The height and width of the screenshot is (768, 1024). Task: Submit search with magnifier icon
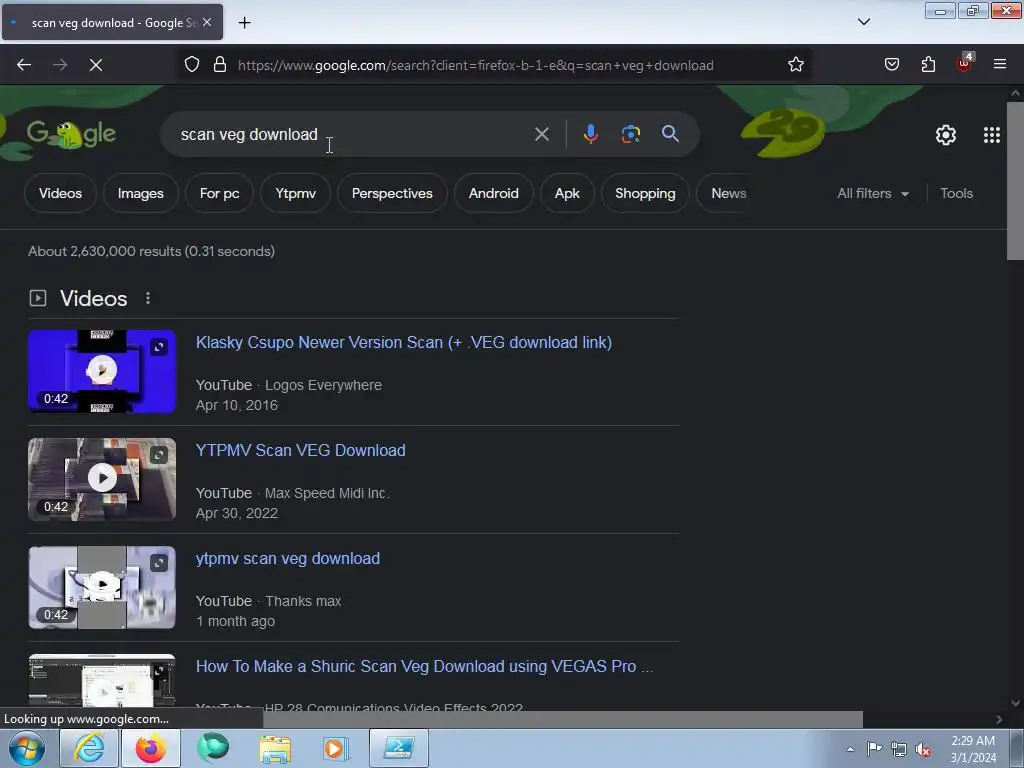pyautogui.click(x=670, y=134)
